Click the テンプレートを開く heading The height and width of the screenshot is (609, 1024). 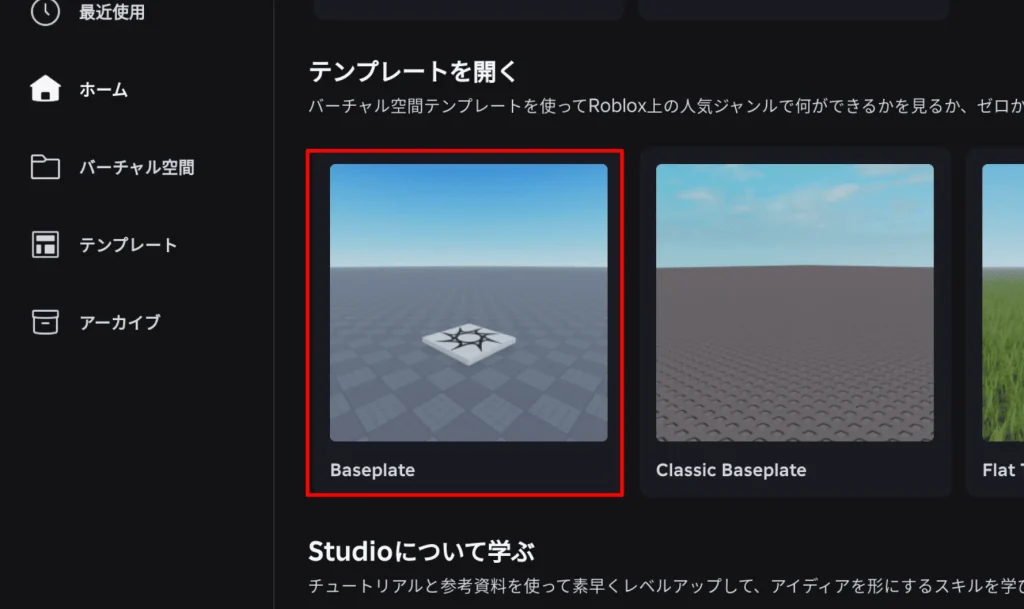point(413,71)
